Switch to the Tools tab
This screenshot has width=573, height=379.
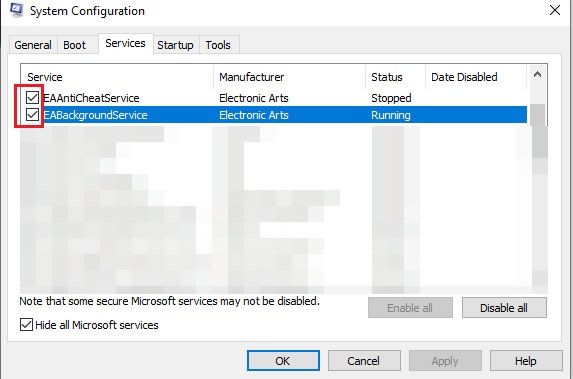click(218, 45)
